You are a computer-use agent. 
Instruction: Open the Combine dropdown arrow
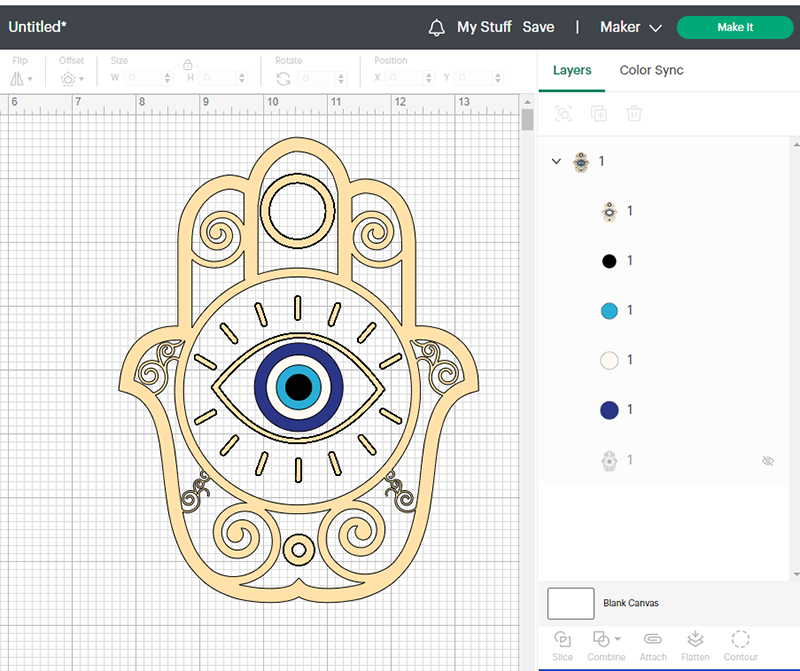click(x=618, y=639)
